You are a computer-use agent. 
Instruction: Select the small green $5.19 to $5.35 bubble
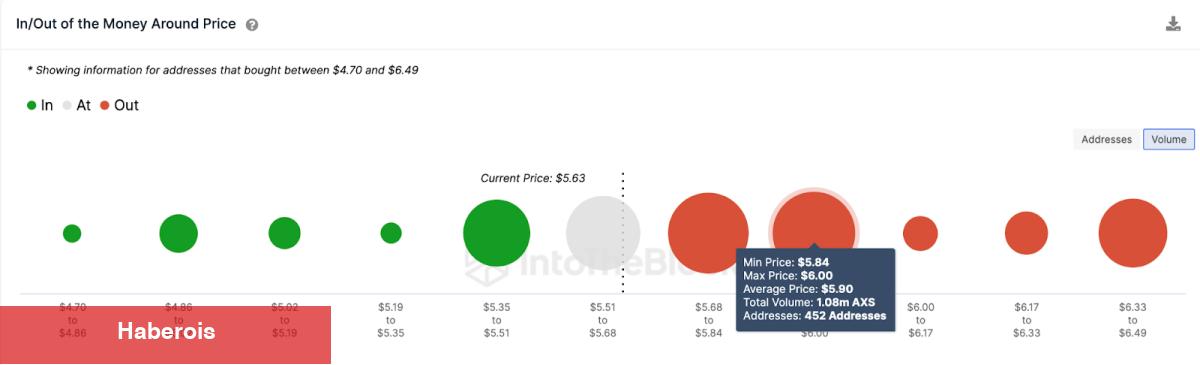click(x=391, y=233)
